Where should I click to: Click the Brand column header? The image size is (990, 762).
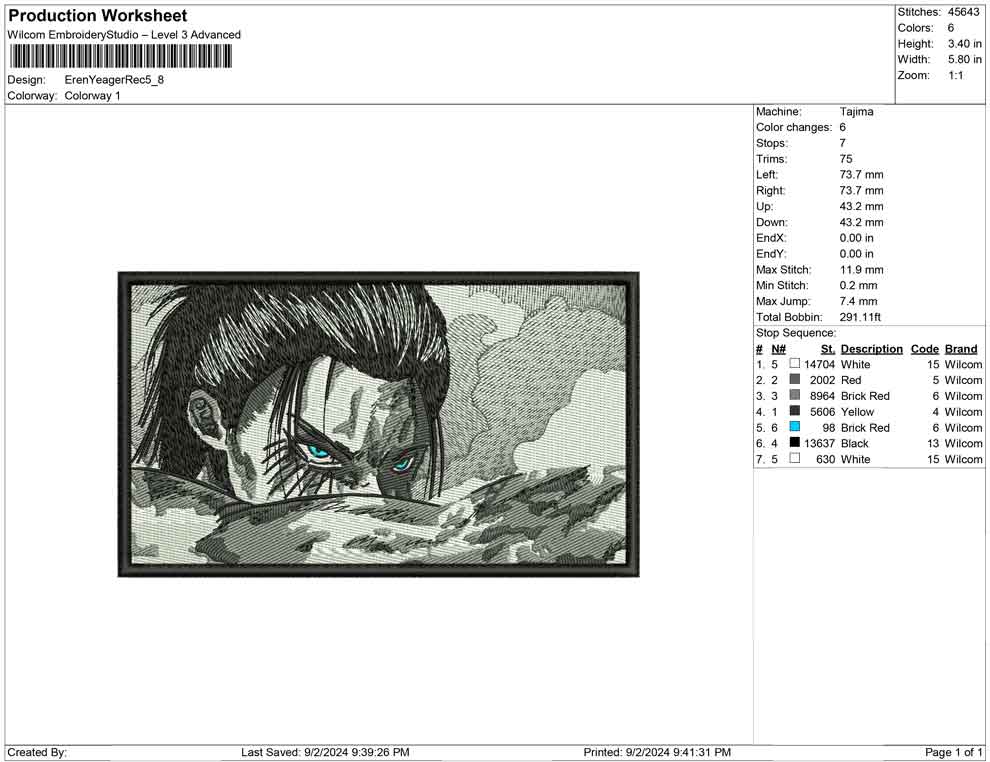[x=961, y=348]
